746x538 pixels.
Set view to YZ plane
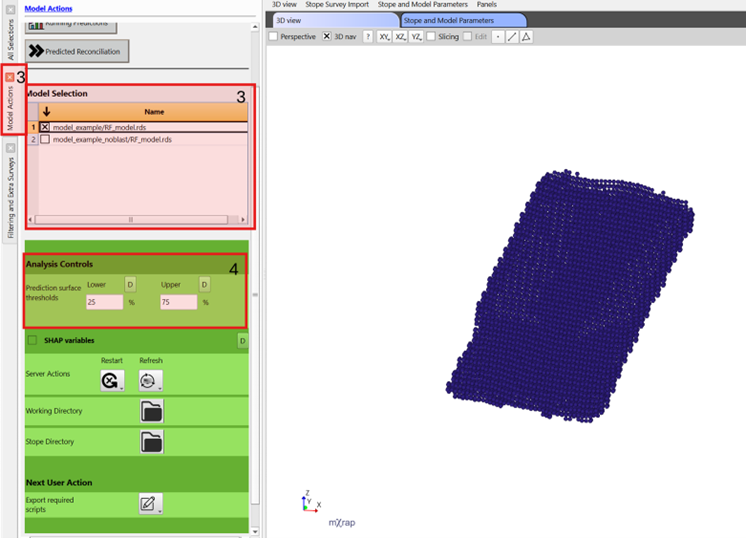click(x=416, y=37)
